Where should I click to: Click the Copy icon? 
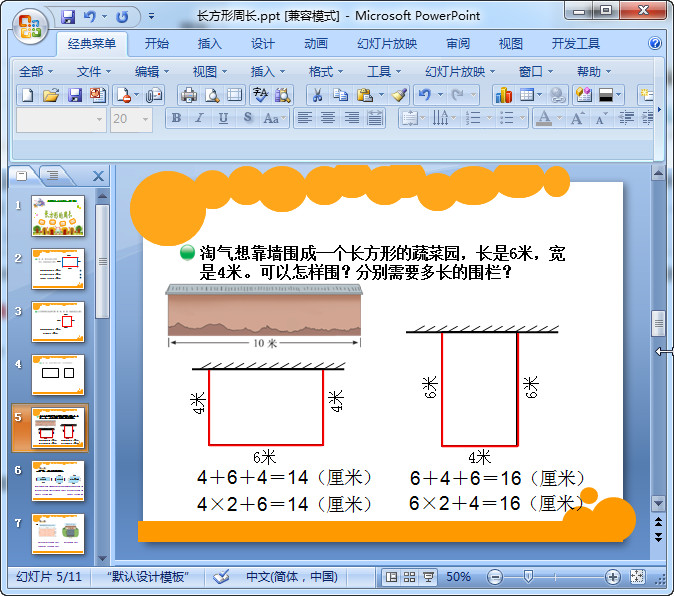click(x=341, y=95)
